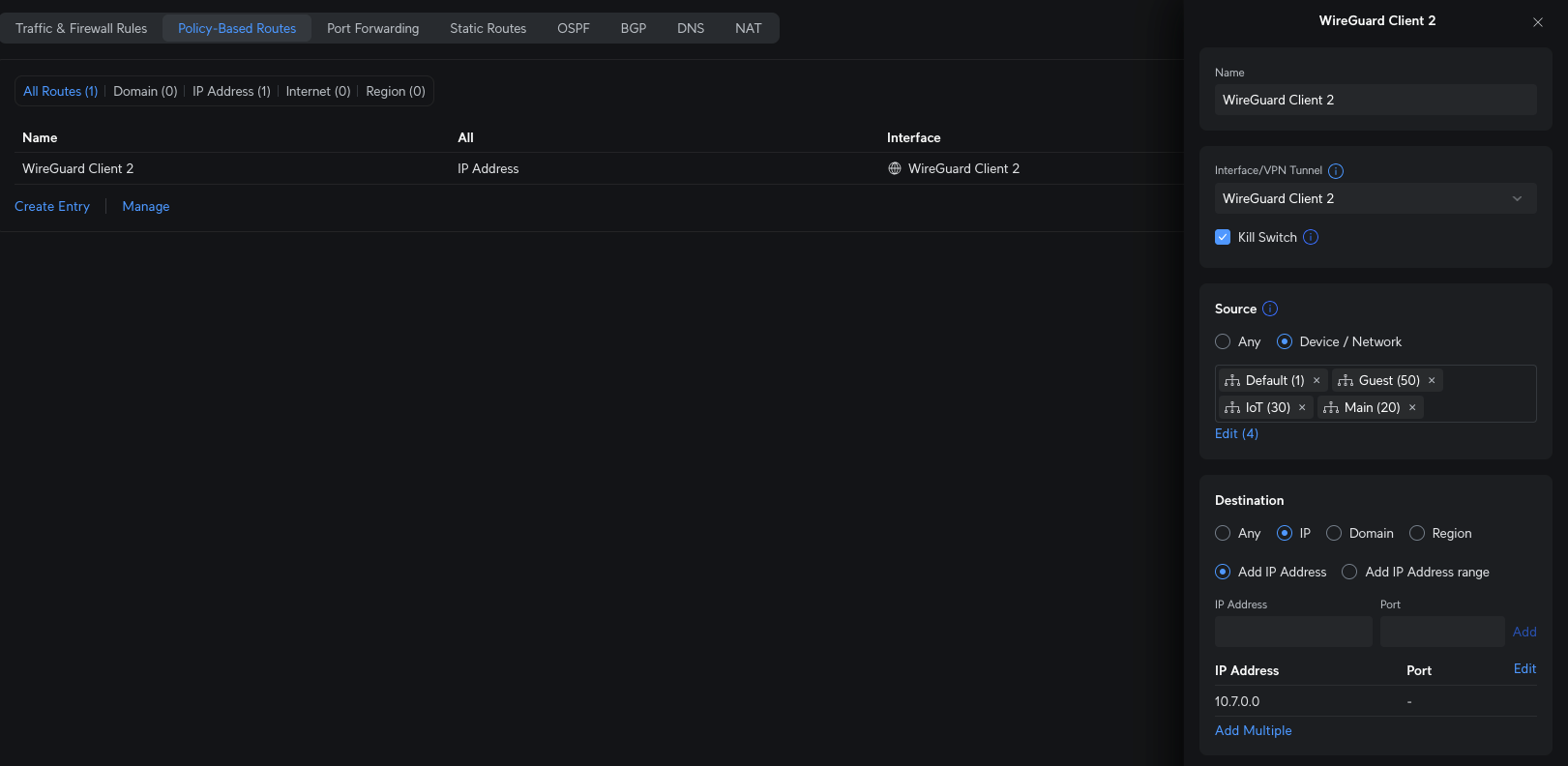This screenshot has height=766, width=1568.
Task: Go to the NAT tab
Action: pos(749,28)
